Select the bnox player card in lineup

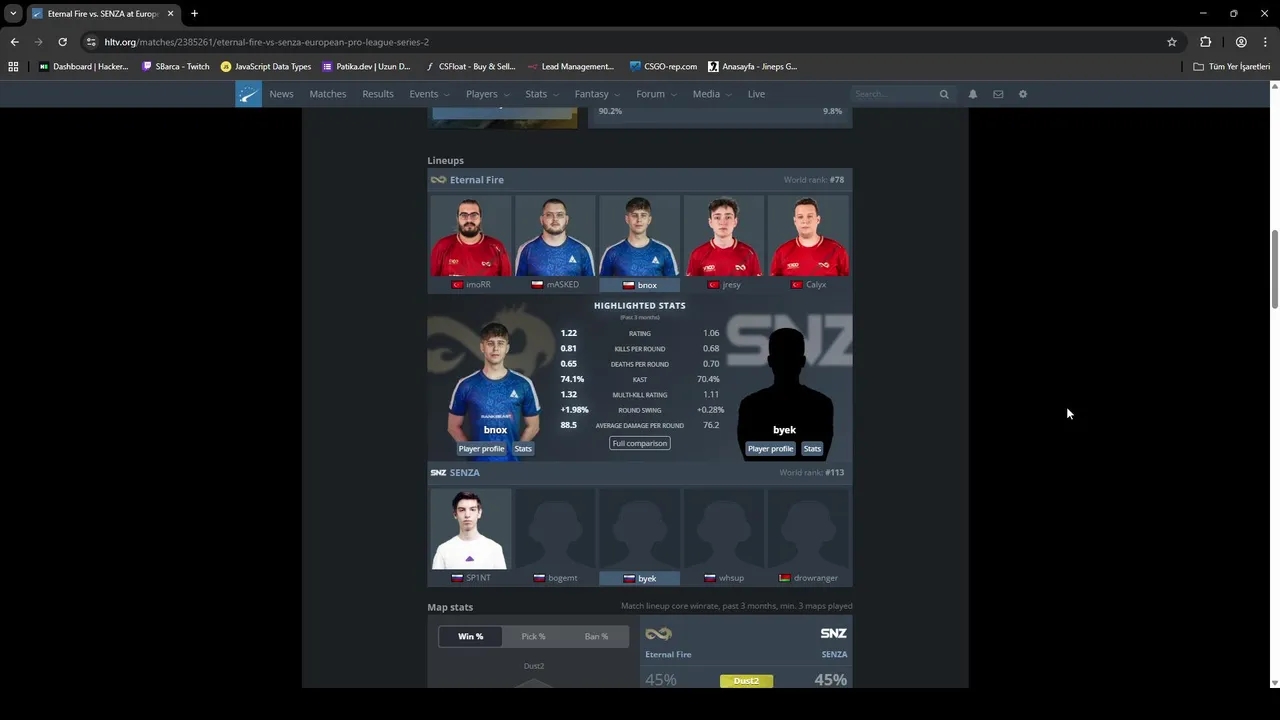point(639,243)
